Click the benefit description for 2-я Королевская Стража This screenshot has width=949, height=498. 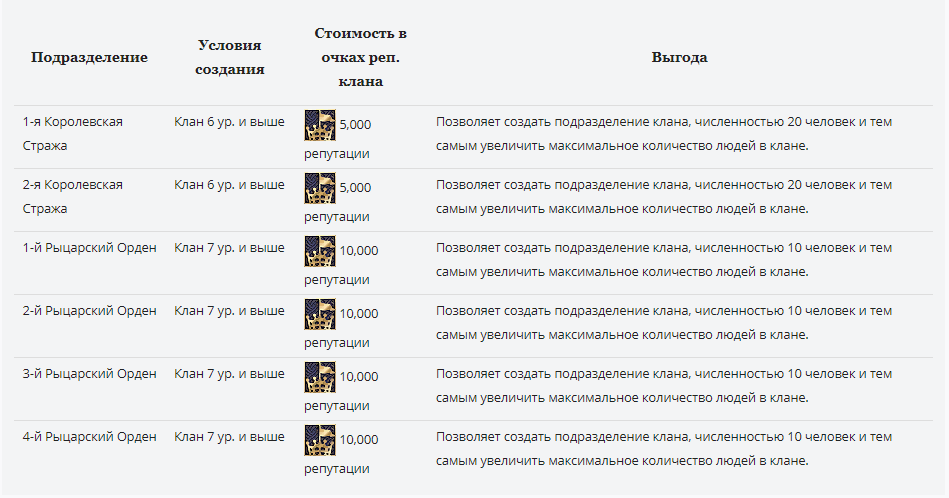(x=664, y=197)
